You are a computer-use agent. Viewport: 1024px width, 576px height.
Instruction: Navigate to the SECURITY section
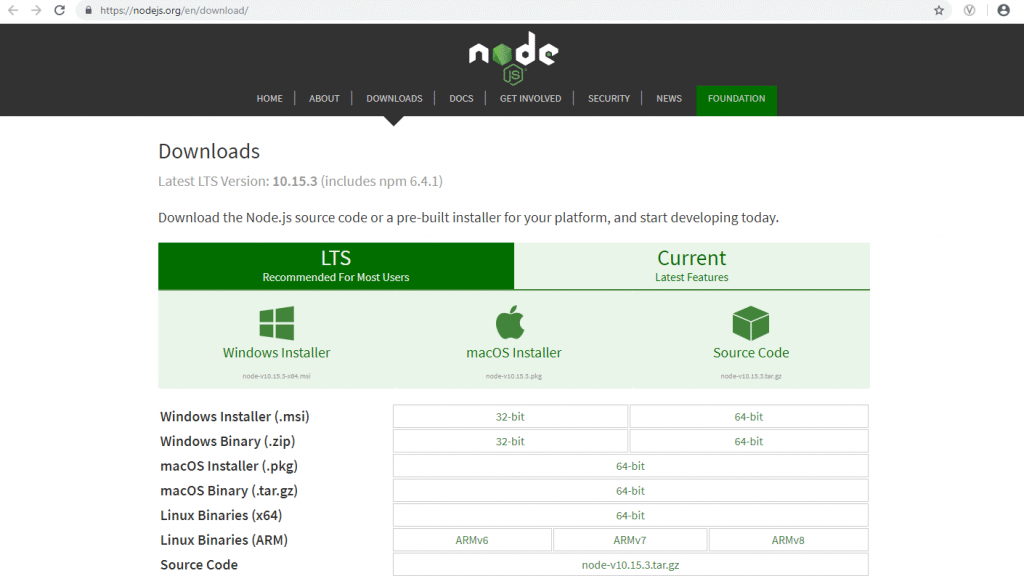[x=608, y=98]
